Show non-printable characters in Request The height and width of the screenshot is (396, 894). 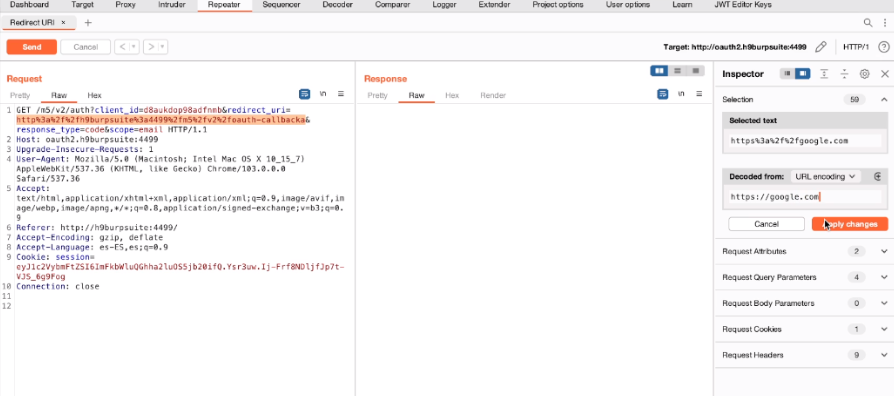323,94
